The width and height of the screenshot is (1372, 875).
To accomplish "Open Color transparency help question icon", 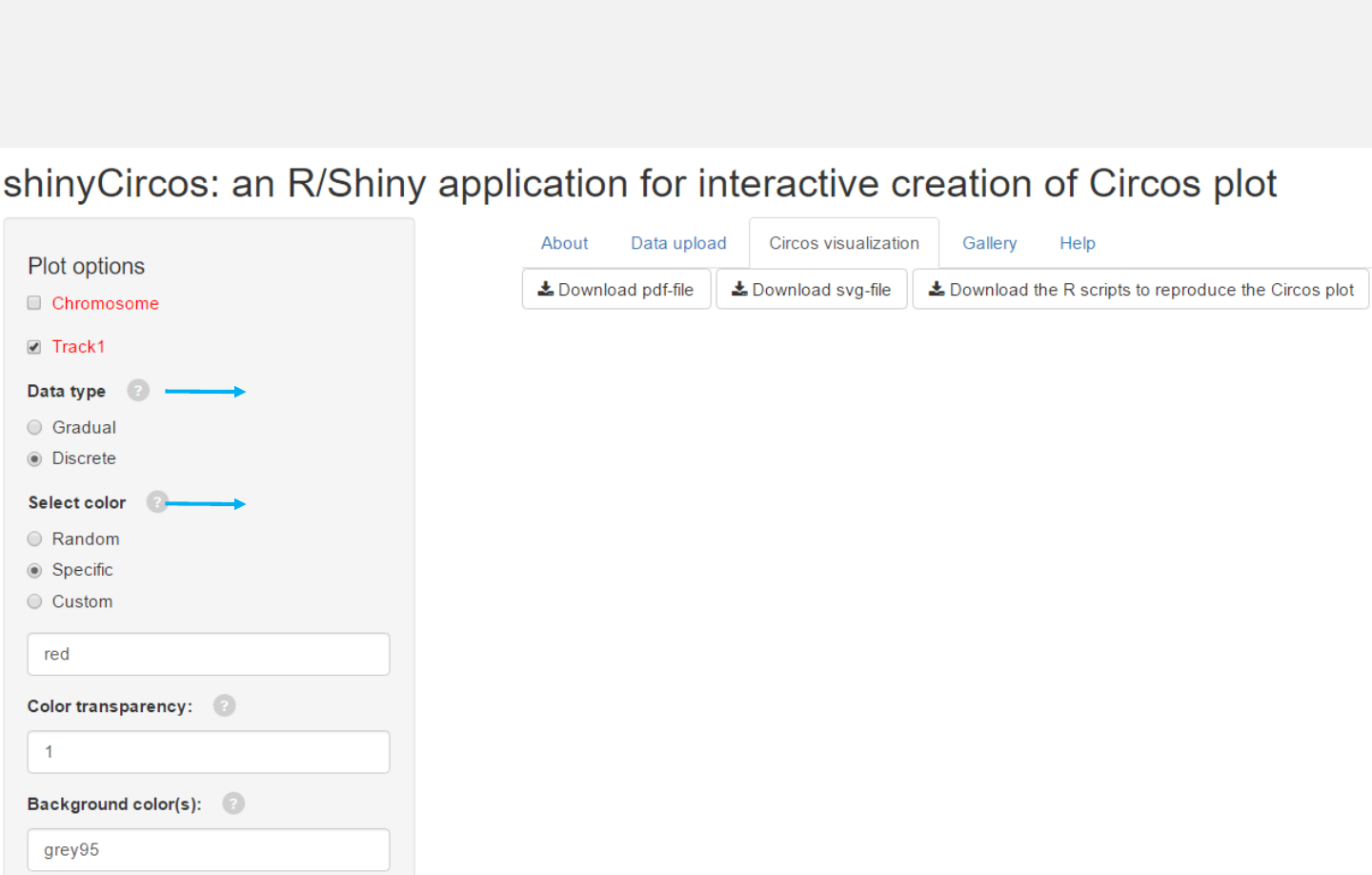I will coord(224,705).
